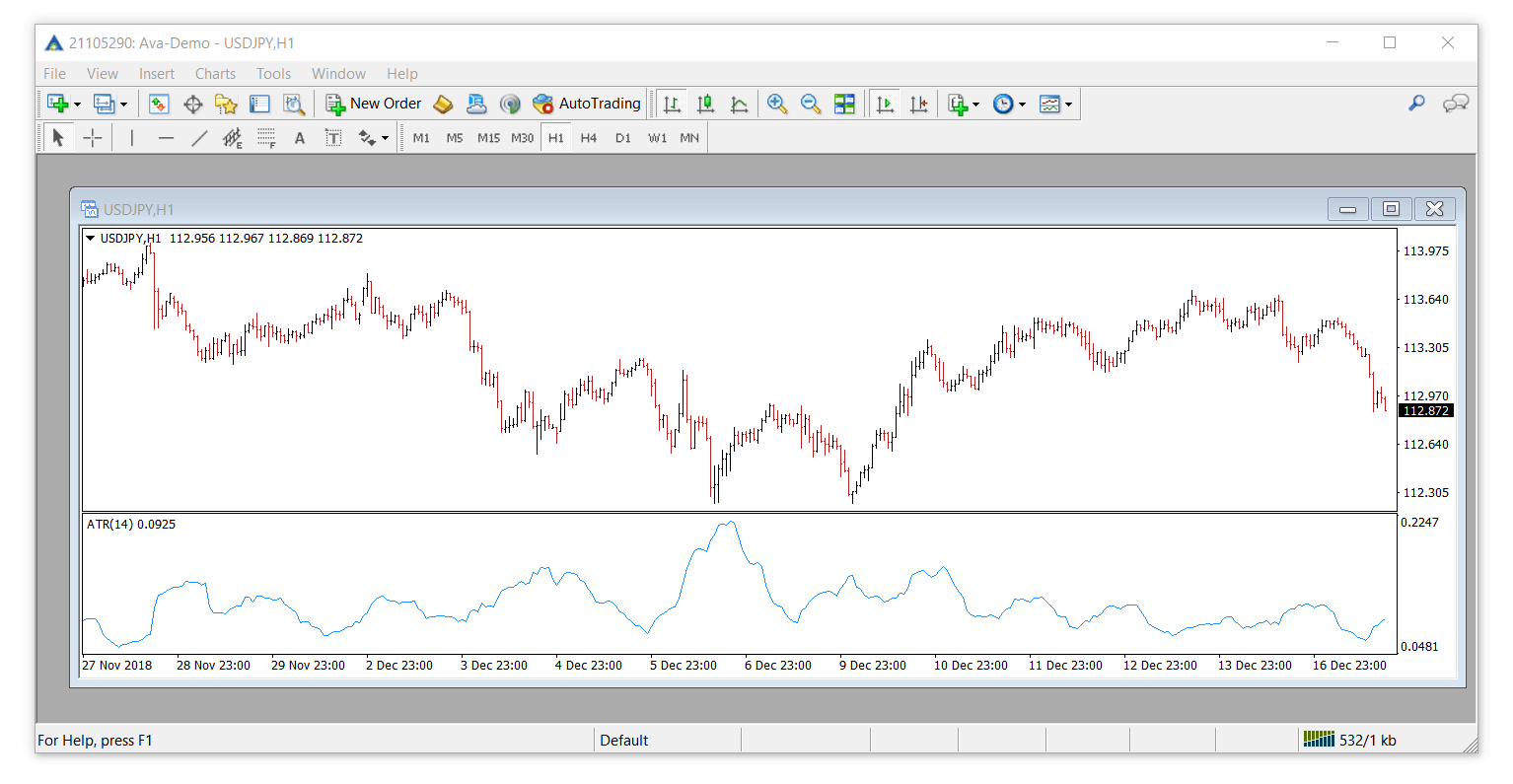Toggle Chart Shift icon
The height and width of the screenshot is (784, 1513).
click(919, 104)
